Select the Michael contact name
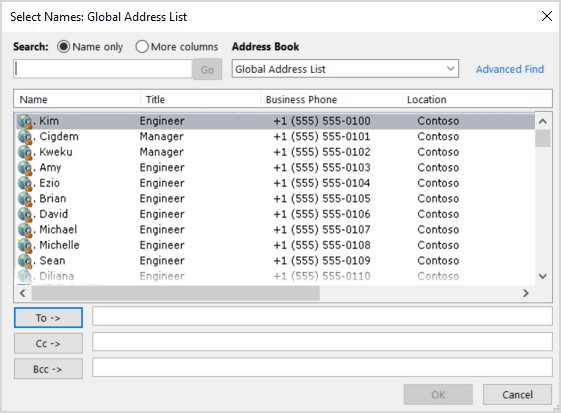The height and width of the screenshot is (413, 561). [x=58, y=229]
